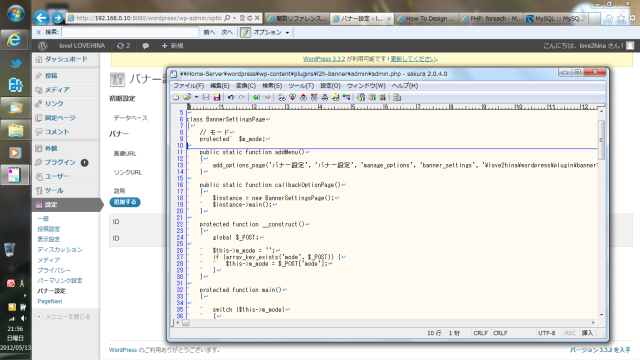Jump to previous position with green arrow

[x=256, y=97]
